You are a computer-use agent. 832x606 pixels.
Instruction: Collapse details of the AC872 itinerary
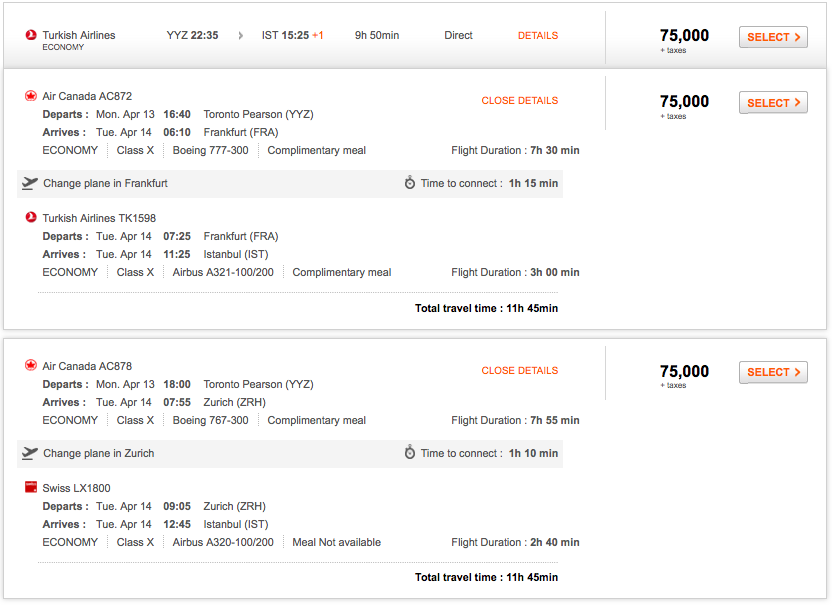520,101
